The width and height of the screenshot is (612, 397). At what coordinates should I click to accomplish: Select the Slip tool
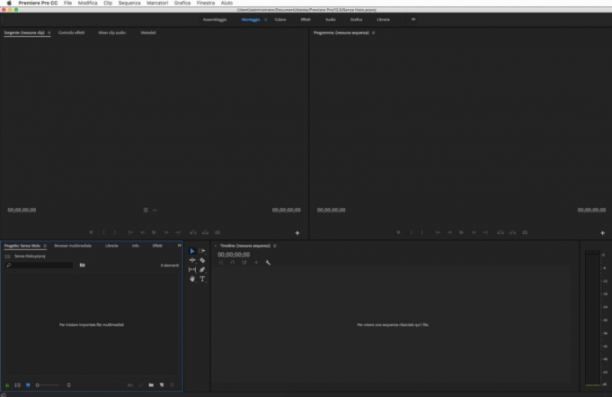(192, 270)
